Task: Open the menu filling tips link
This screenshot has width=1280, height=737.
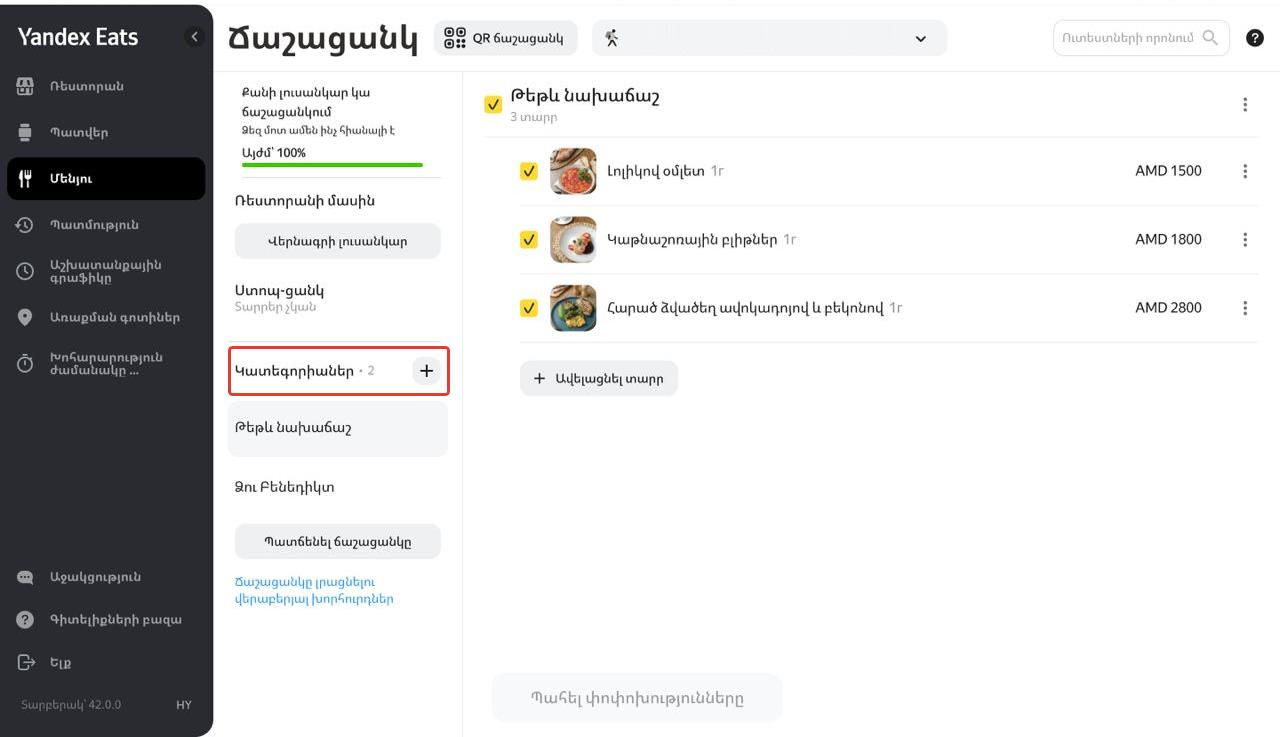Action: coord(313,590)
